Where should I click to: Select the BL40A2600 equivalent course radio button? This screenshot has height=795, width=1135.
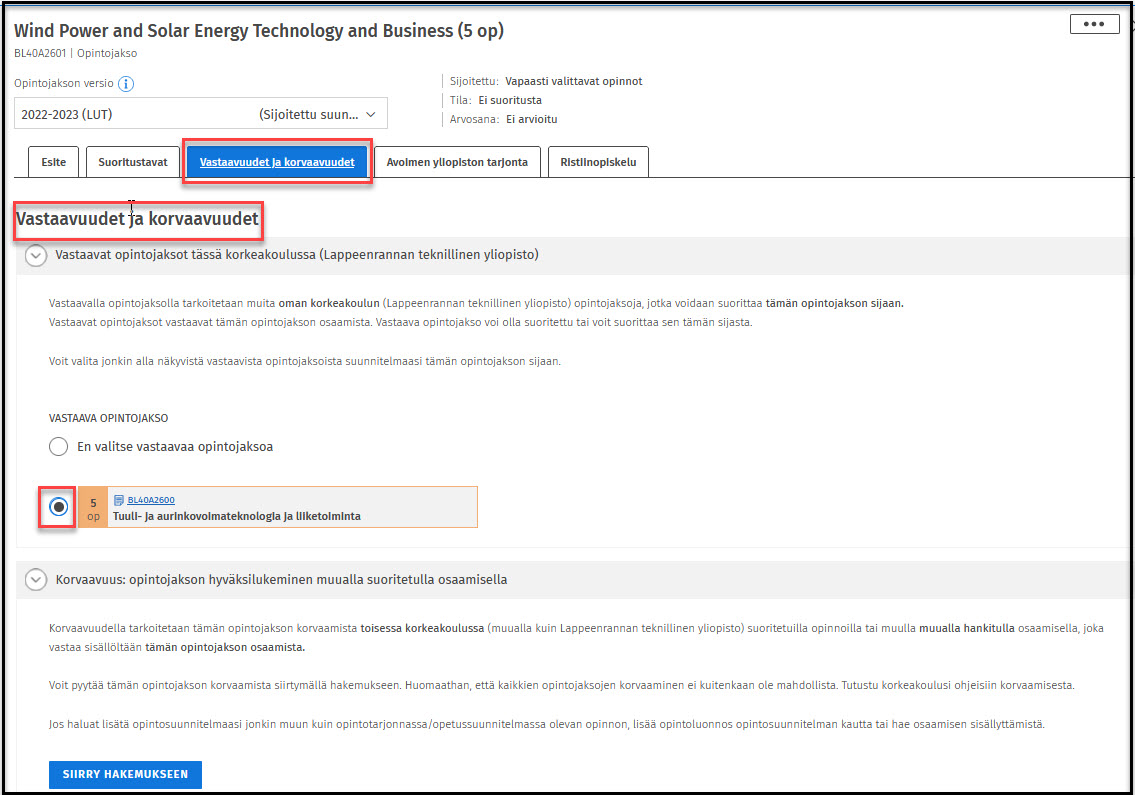59,507
